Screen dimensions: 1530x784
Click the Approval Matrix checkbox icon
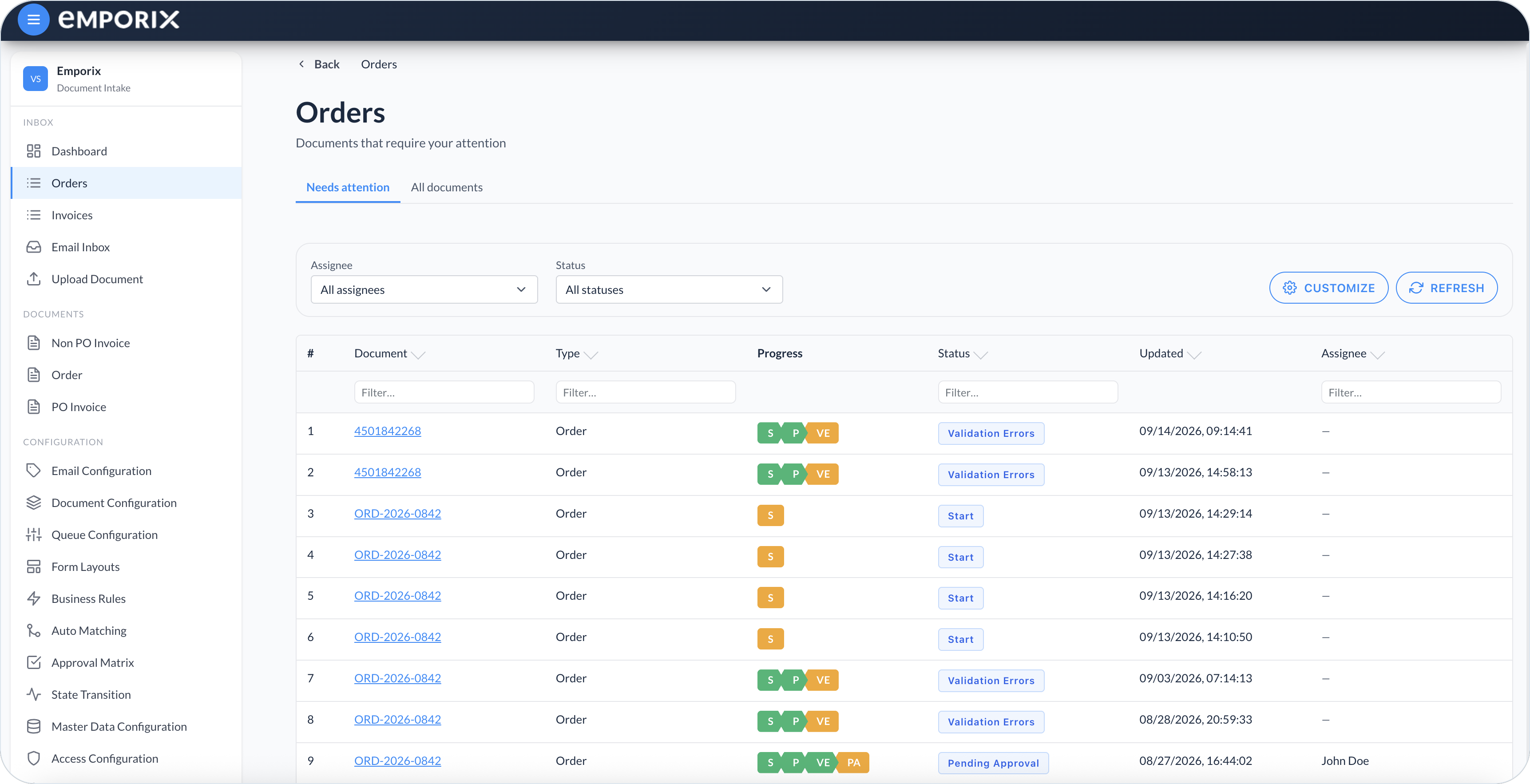coord(34,662)
